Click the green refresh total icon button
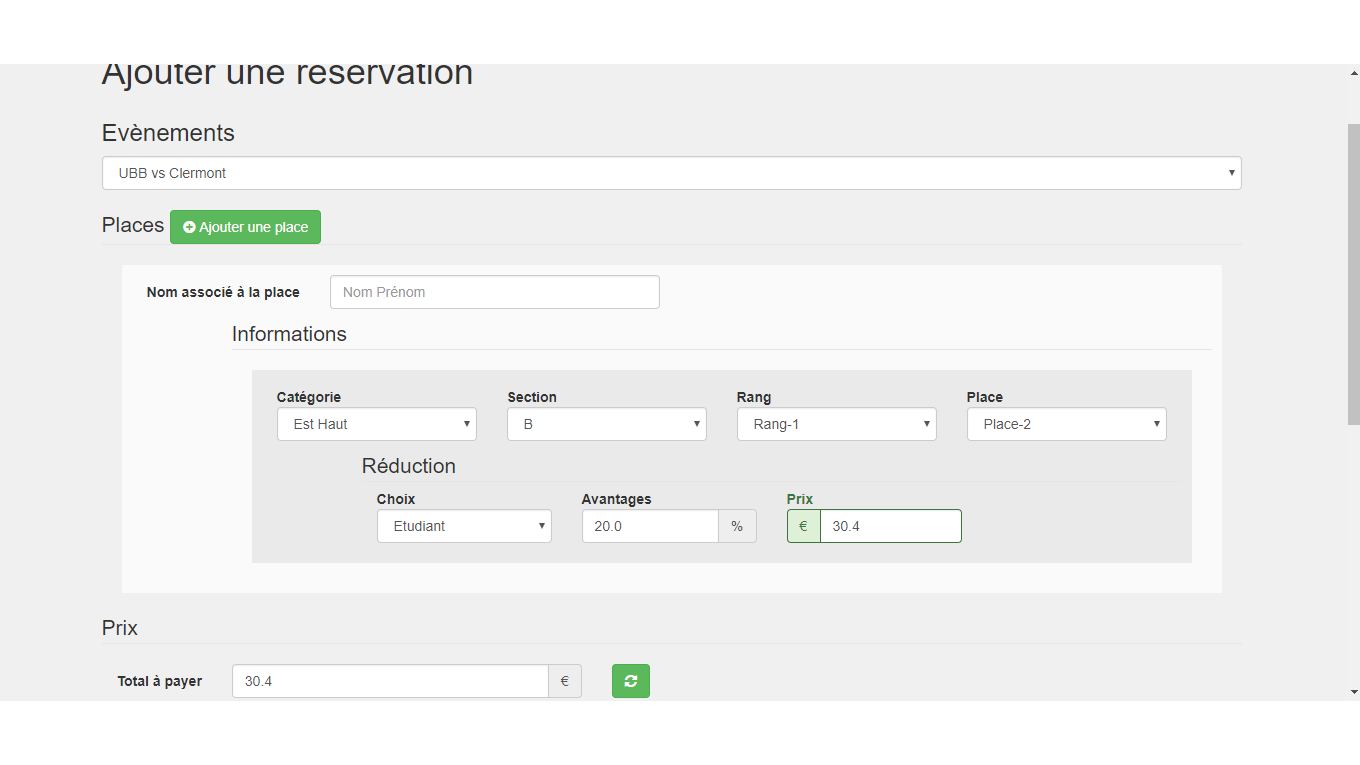 (630, 681)
